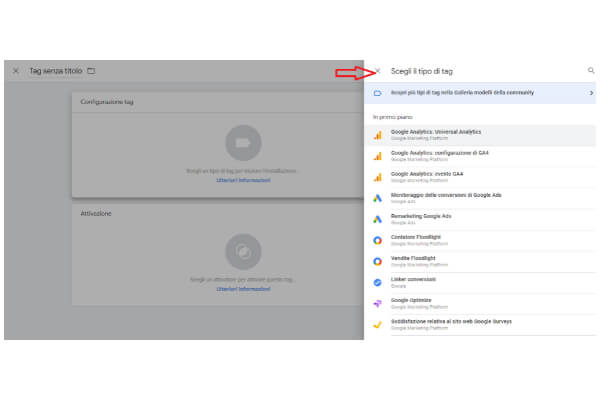The height and width of the screenshot is (400, 600).
Task: Click the 'Scegli il tipo di tag' heading
Action: point(422,71)
